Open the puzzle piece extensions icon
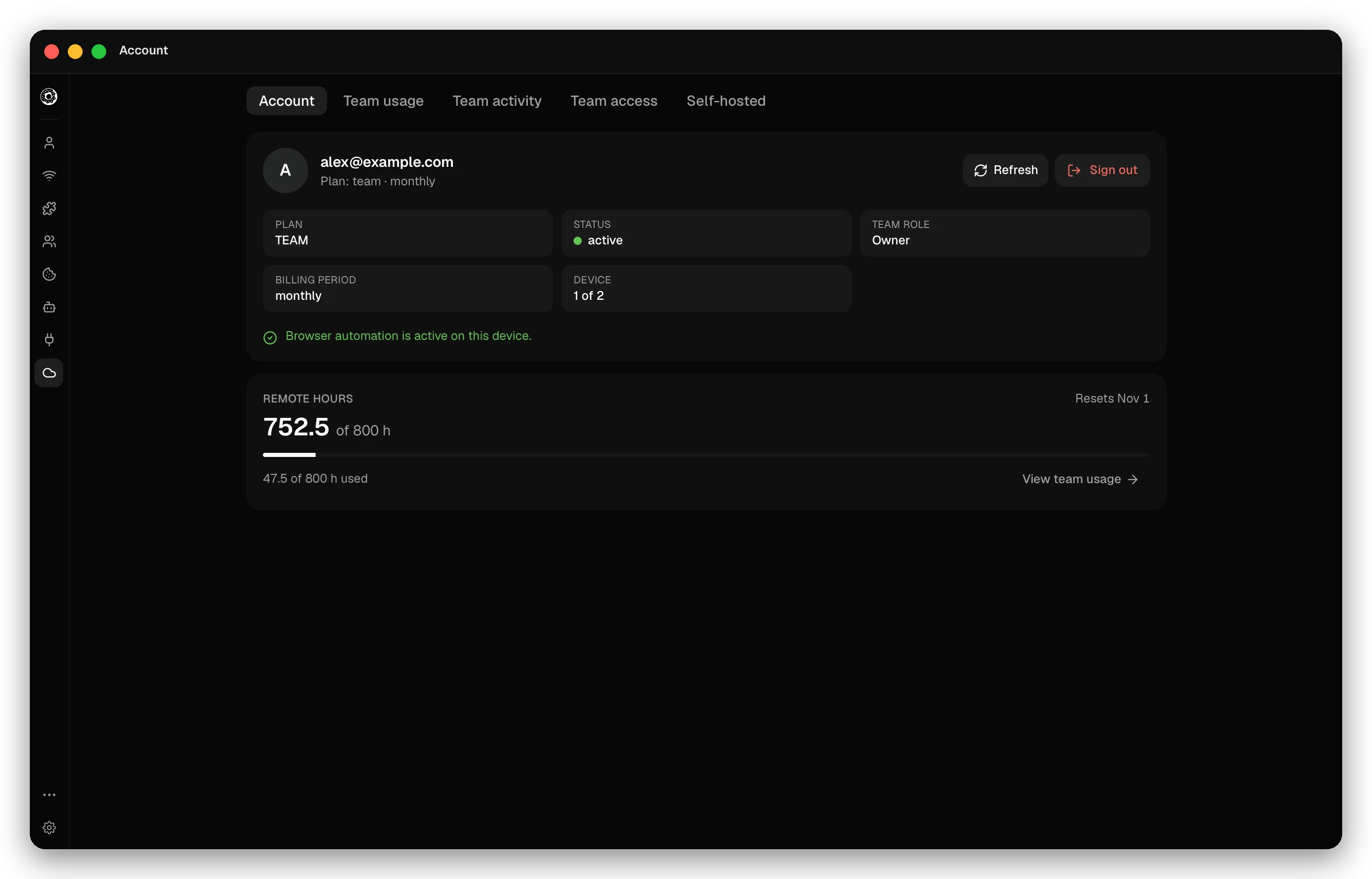 [49, 208]
